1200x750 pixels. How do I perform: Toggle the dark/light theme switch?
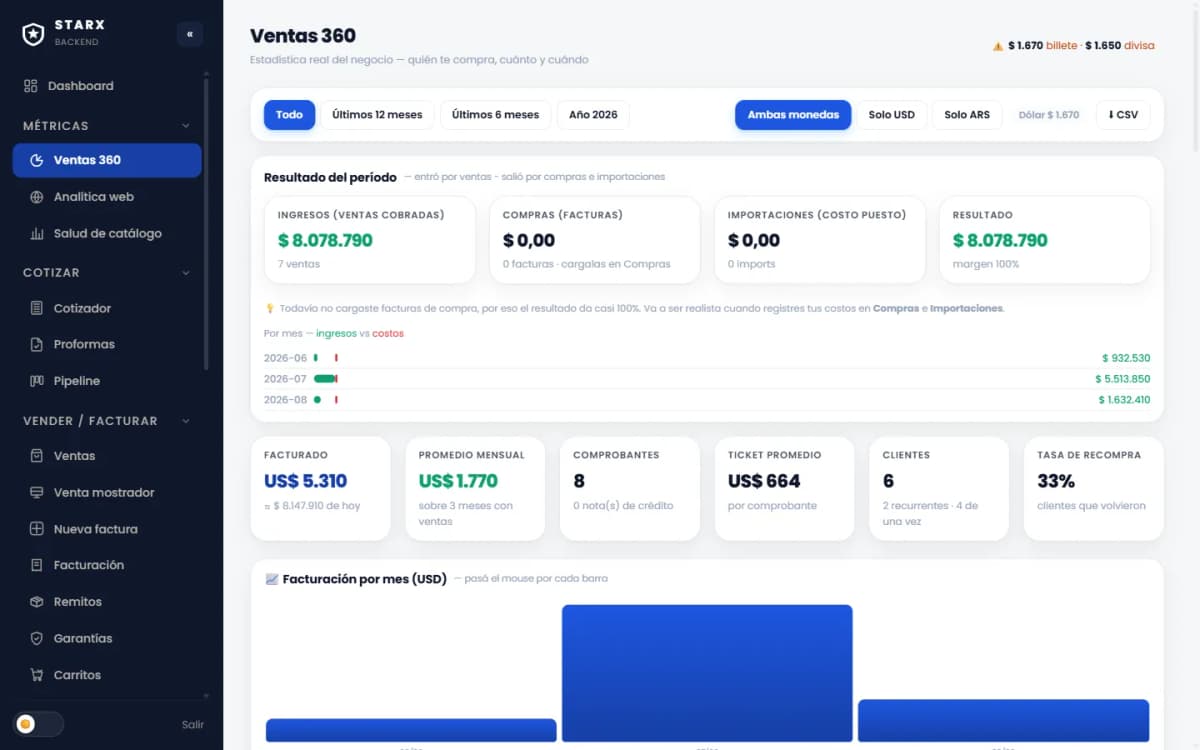(x=38, y=723)
